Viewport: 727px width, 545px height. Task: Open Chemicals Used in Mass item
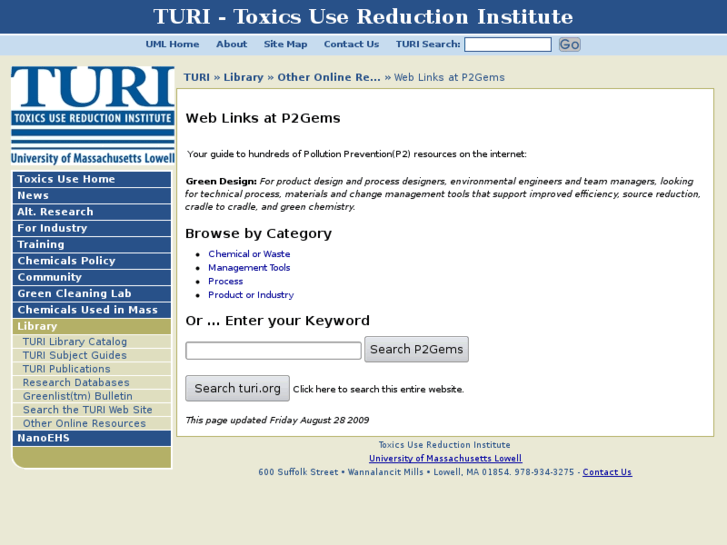click(92, 310)
